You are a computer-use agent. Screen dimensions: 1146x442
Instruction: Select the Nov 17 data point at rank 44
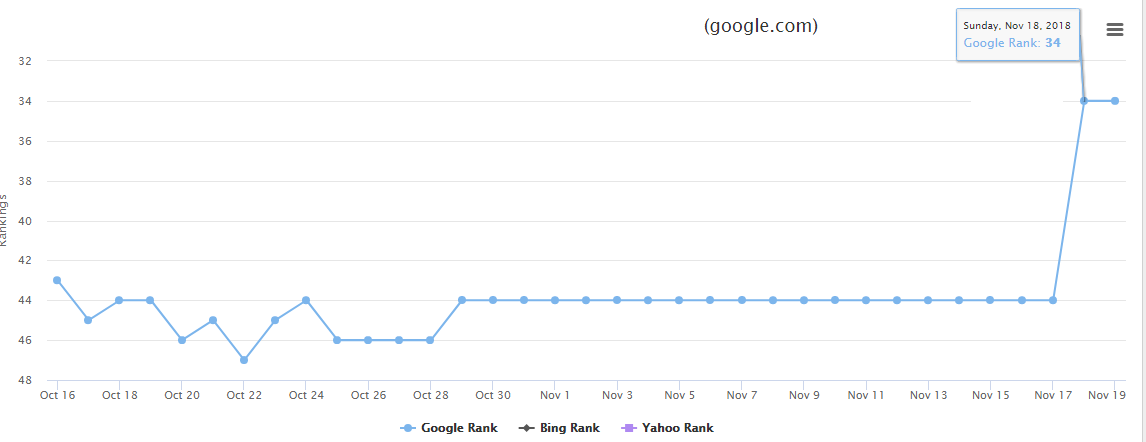point(1052,300)
